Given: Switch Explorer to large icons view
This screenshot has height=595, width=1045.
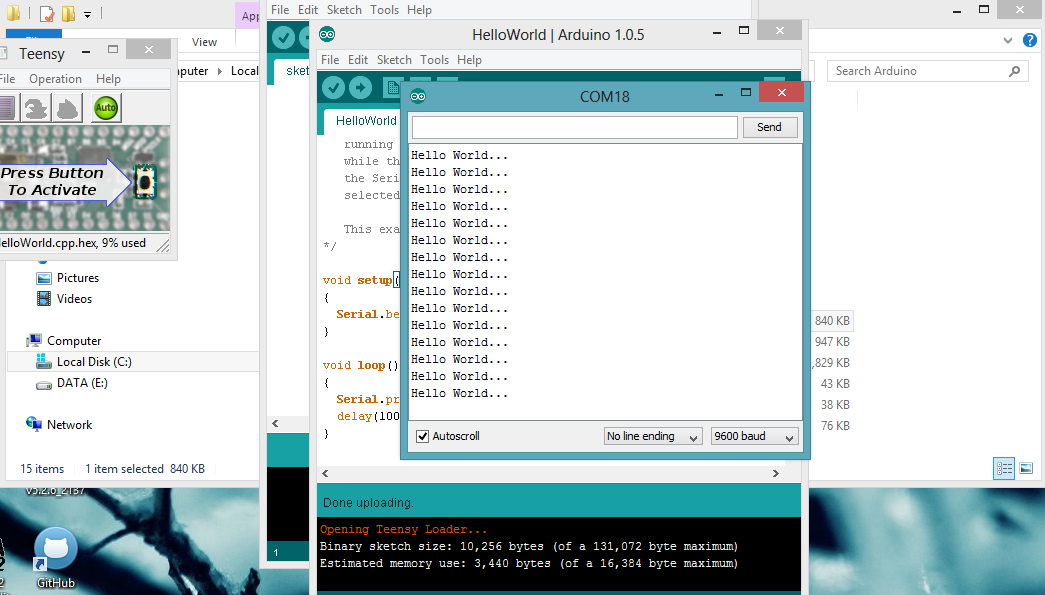Looking at the screenshot, I should point(1026,468).
